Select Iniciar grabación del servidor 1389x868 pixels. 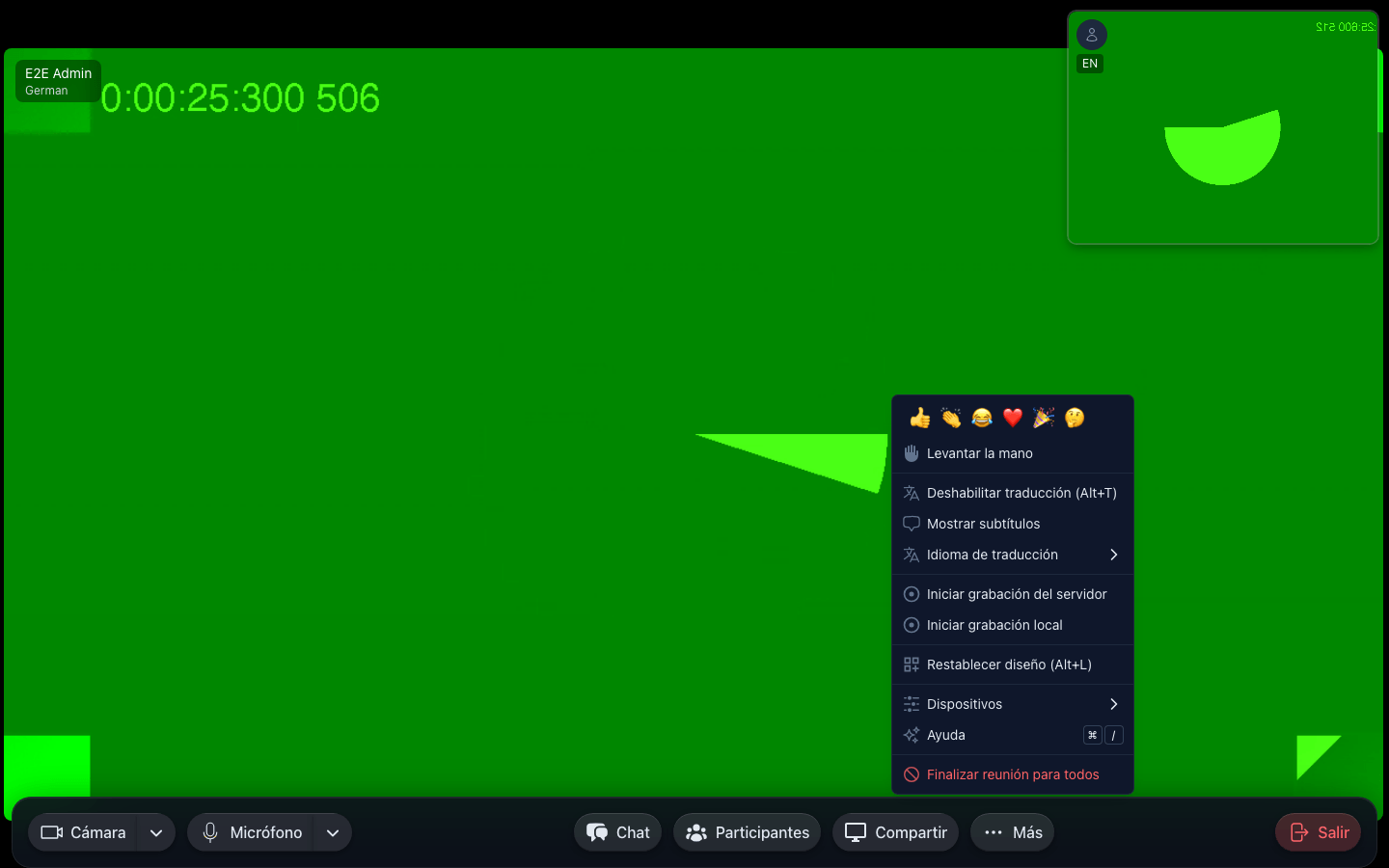(1013, 594)
